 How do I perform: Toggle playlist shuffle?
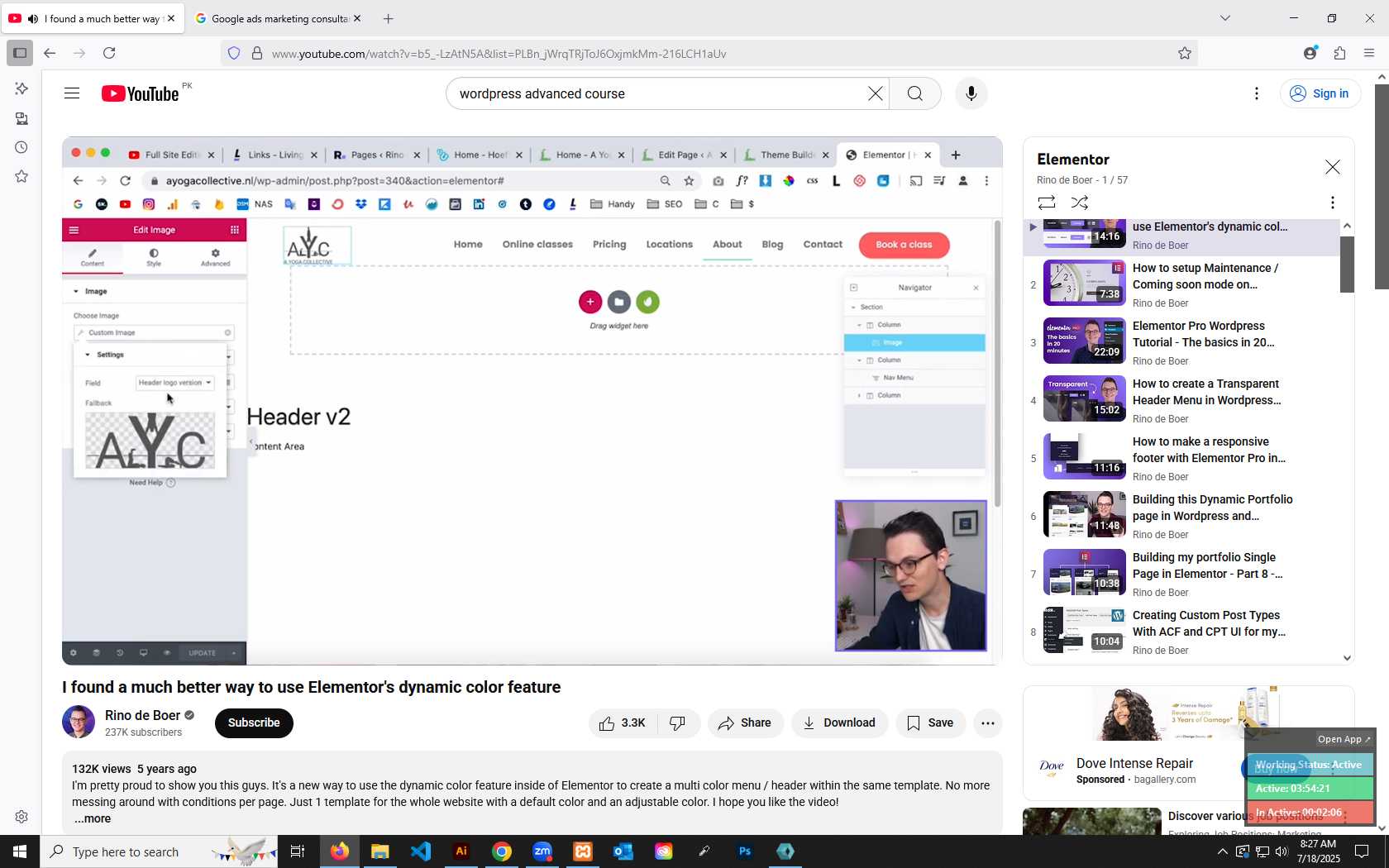tap(1079, 203)
